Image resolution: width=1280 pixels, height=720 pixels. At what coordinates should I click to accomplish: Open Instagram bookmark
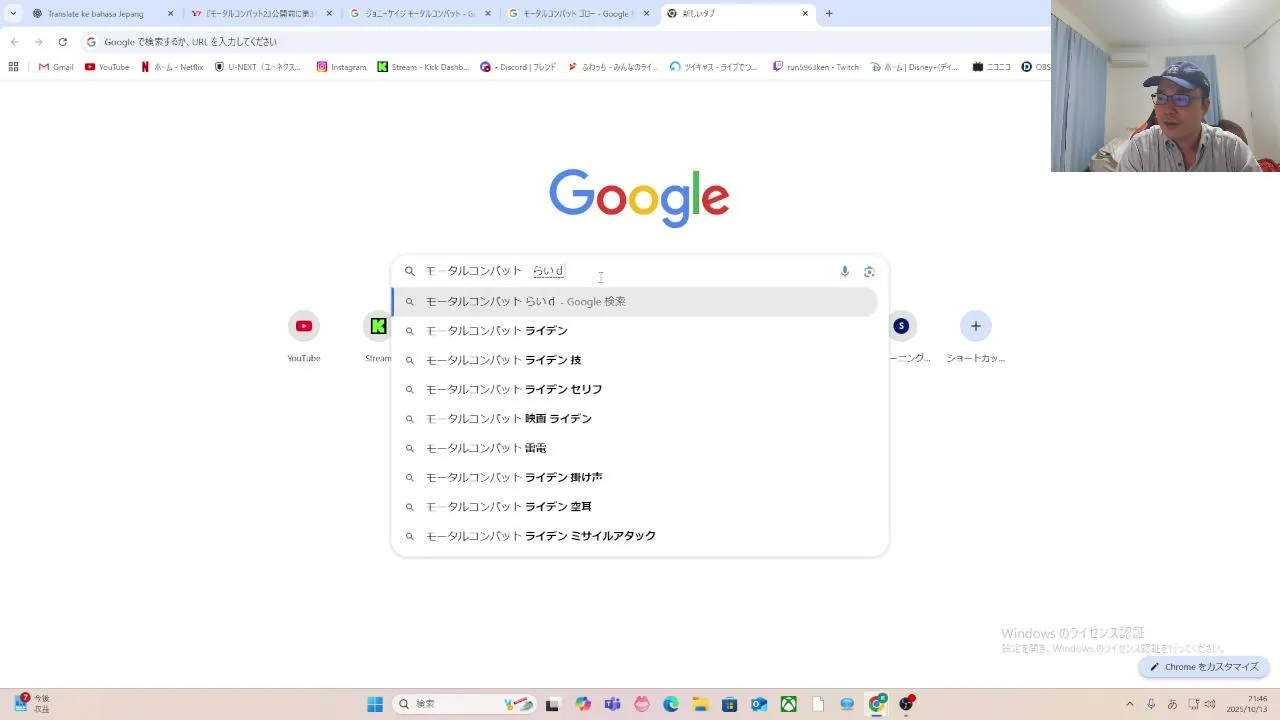[341, 67]
